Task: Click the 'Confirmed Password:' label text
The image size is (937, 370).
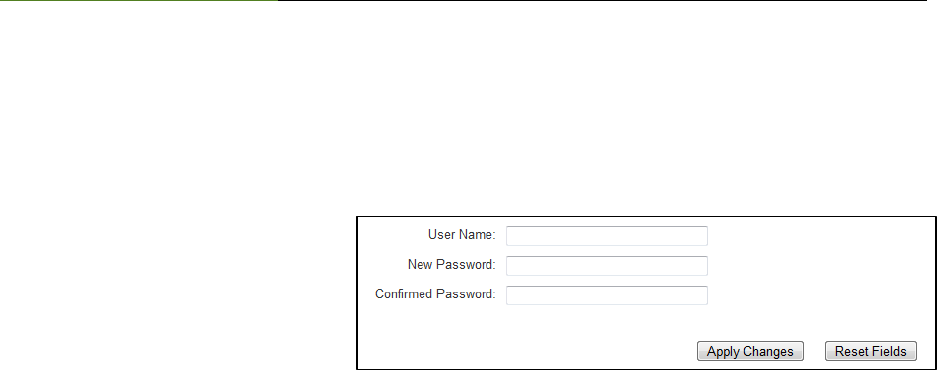Action: pos(435,294)
